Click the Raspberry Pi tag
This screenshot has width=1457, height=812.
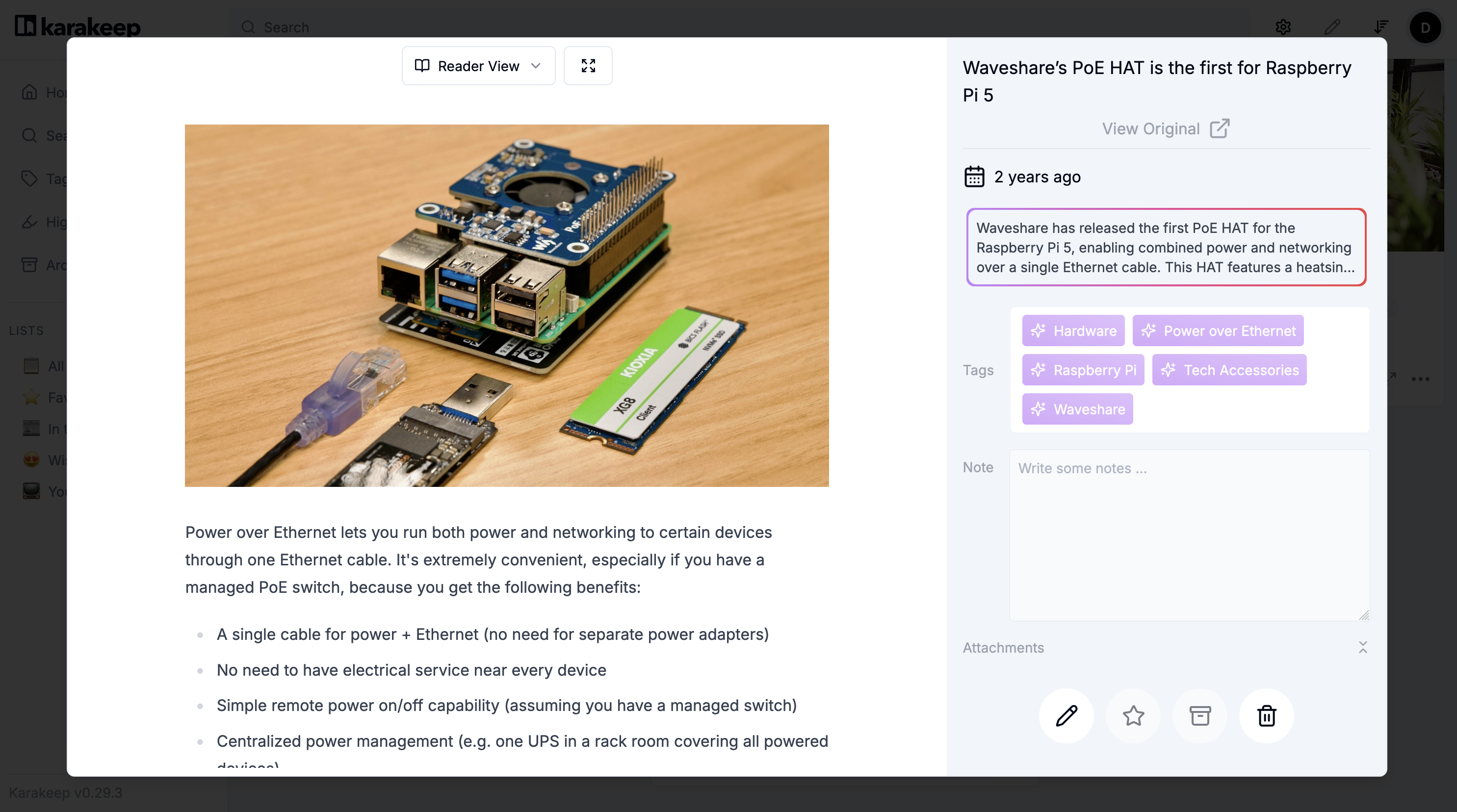pos(1083,370)
